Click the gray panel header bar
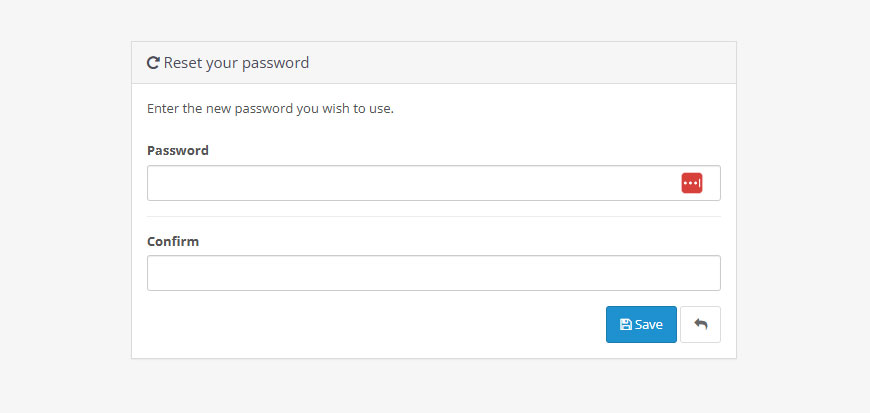Viewport: 870px width, 413px height. click(433, 63)
